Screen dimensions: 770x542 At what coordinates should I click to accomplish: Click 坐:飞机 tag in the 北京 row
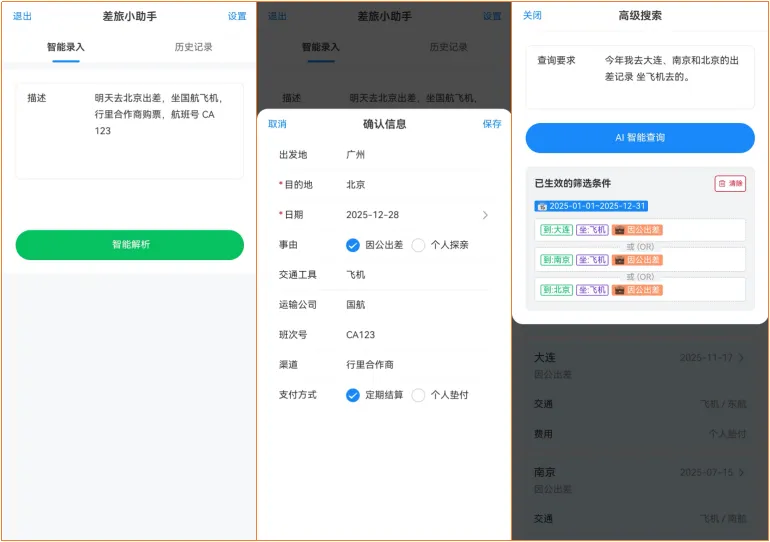pos(592,290)
